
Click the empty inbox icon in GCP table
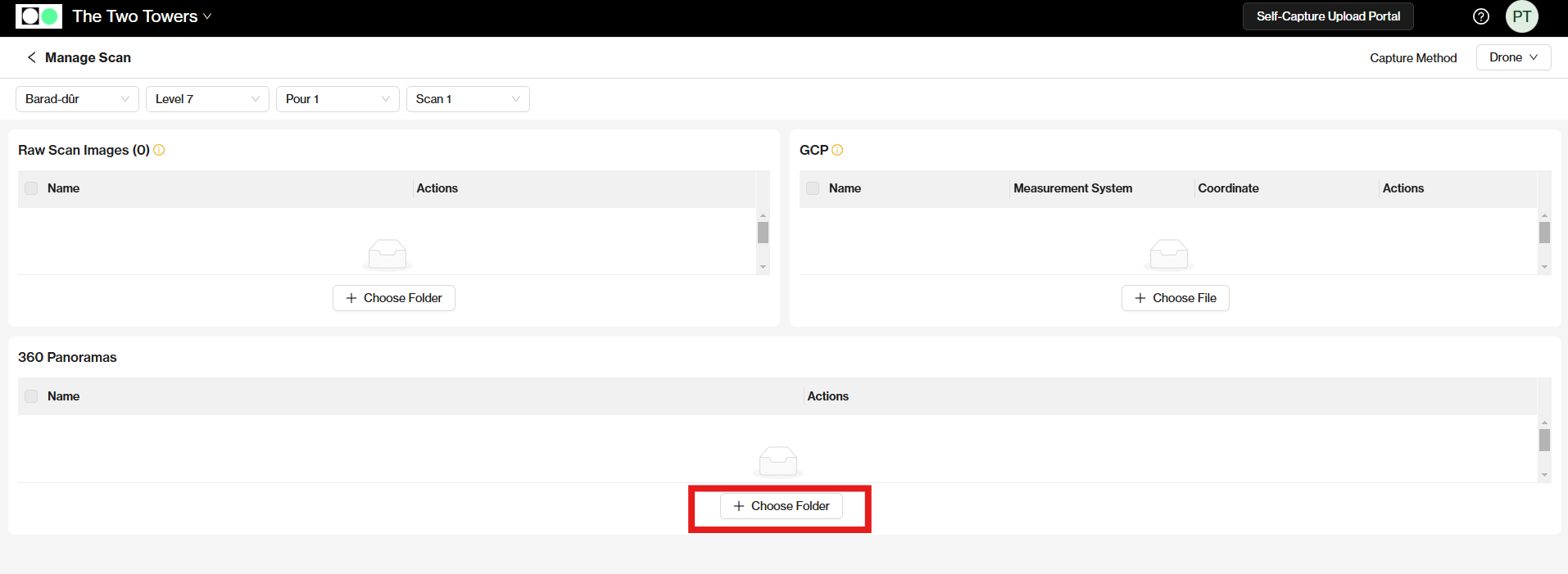(1168, 254)
